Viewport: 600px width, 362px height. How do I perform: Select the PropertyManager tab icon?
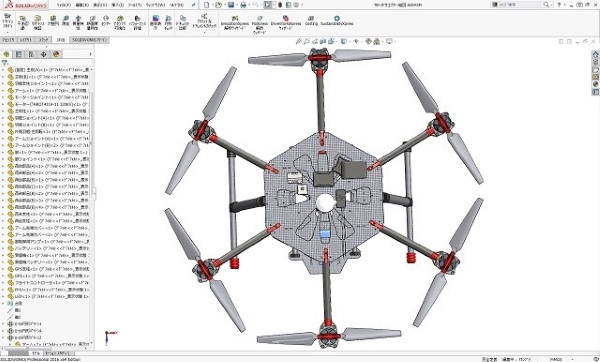point(18,54)
